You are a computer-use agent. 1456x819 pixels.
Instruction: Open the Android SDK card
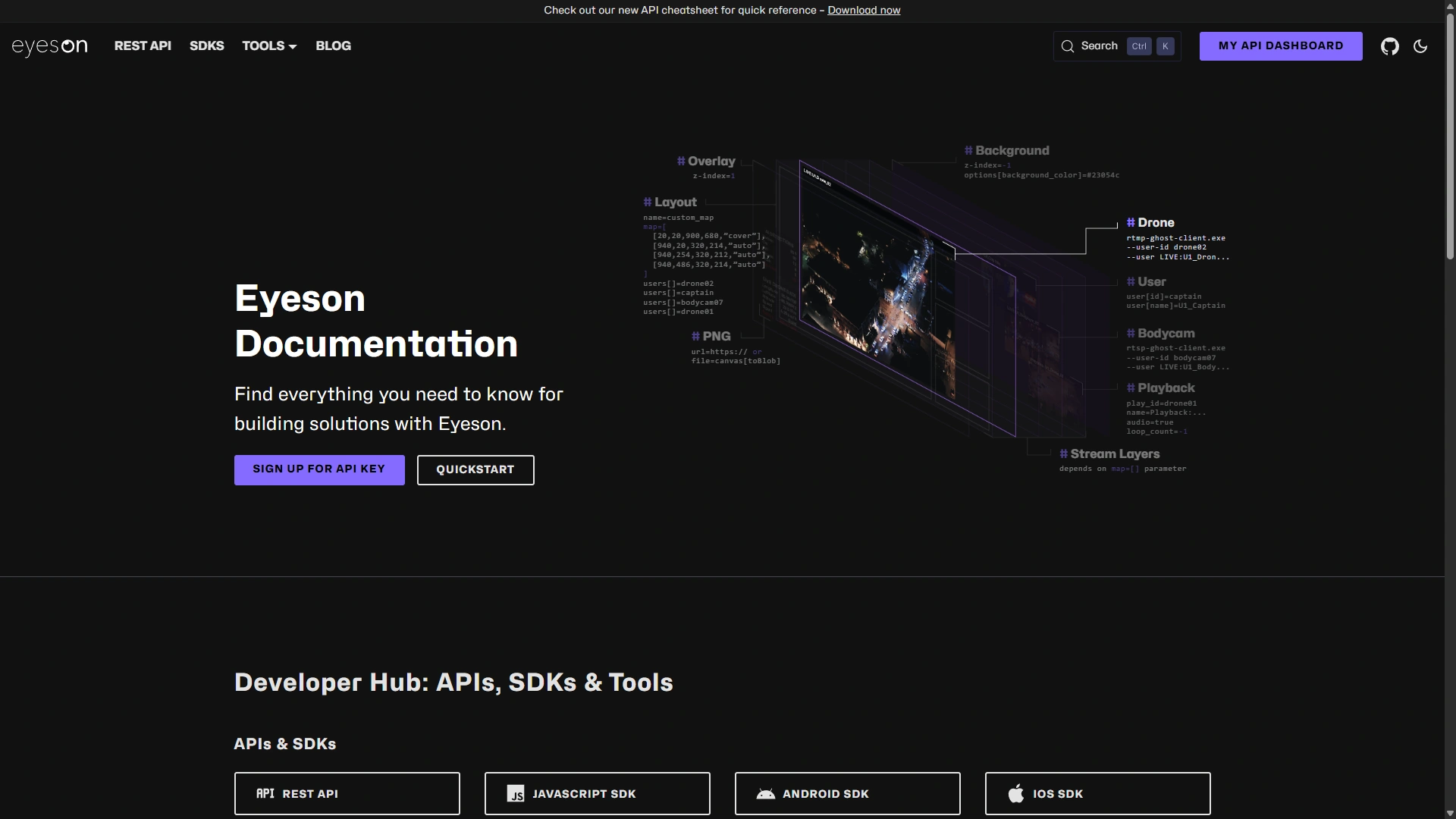click(x=848, y=794)
